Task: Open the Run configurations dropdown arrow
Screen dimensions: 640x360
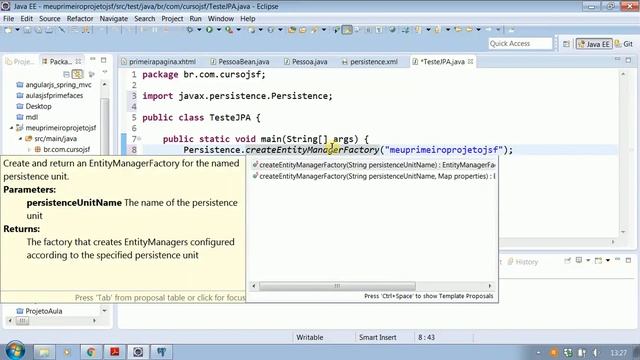Action: coord(219,30)
